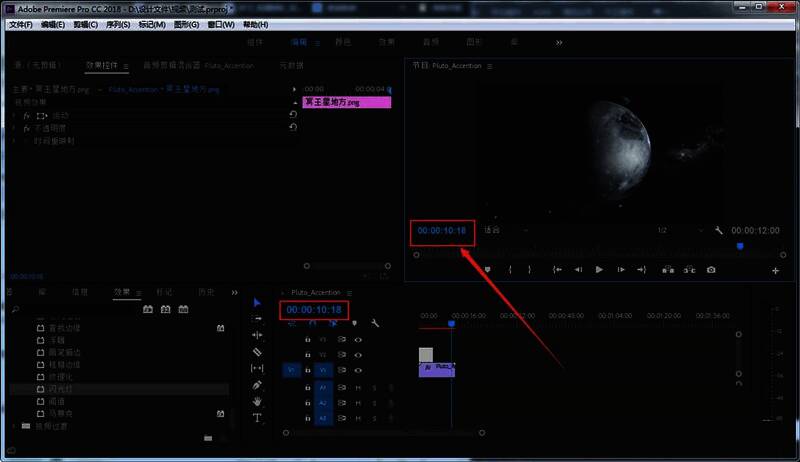Screen dimensions: 800x462
Task: Switch to the 效果控件 tab
Action: coord(101,66)
